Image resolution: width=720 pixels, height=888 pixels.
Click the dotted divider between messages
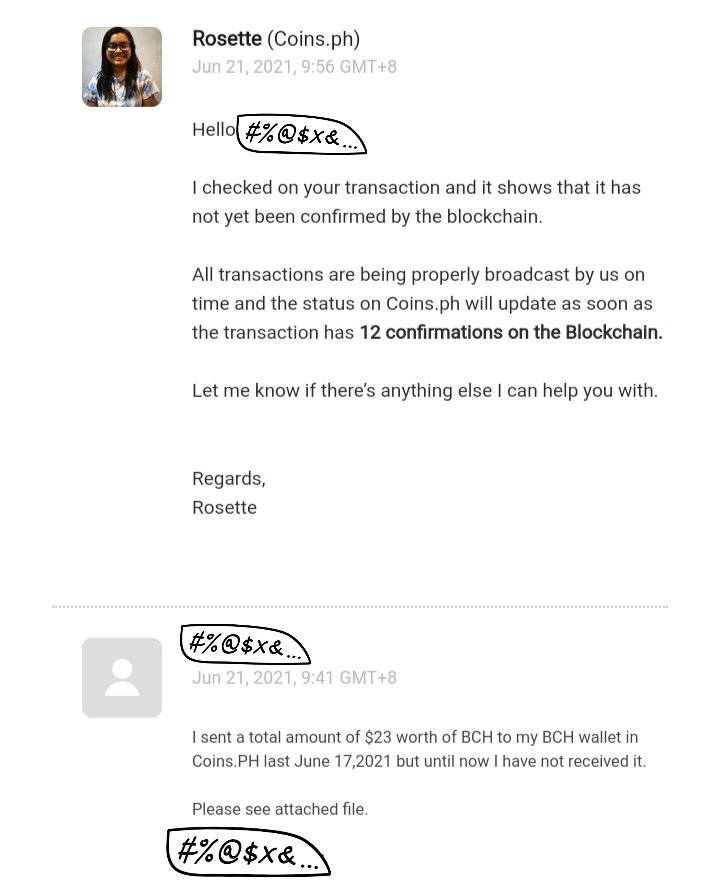tap(360, 607)
